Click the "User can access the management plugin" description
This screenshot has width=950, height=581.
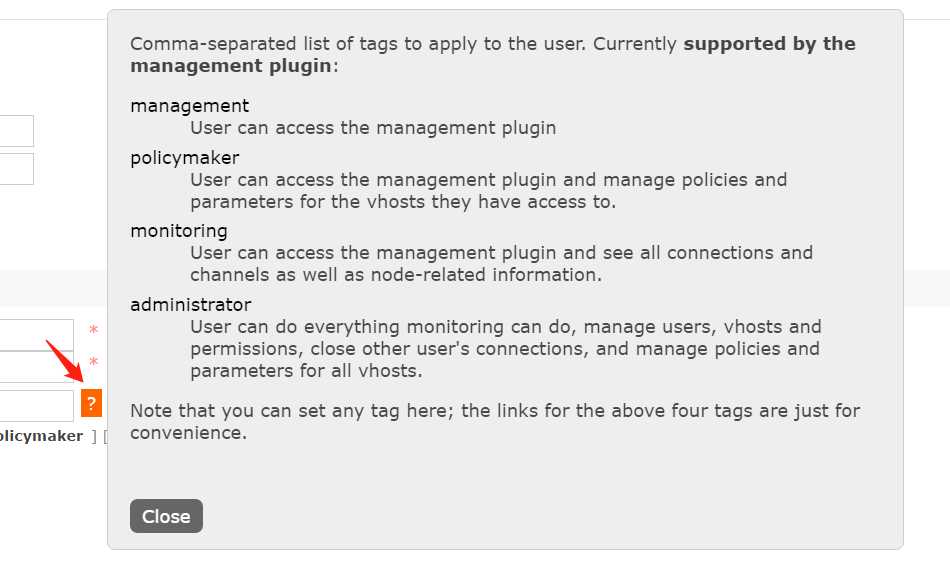coord(373,128)
